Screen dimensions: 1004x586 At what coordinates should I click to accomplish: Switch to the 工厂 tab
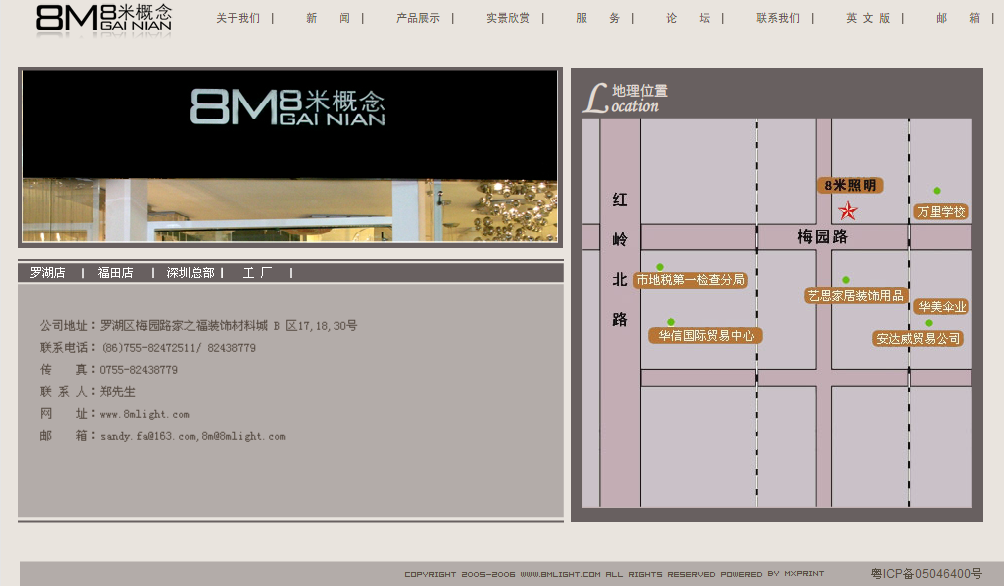point(256,271)
